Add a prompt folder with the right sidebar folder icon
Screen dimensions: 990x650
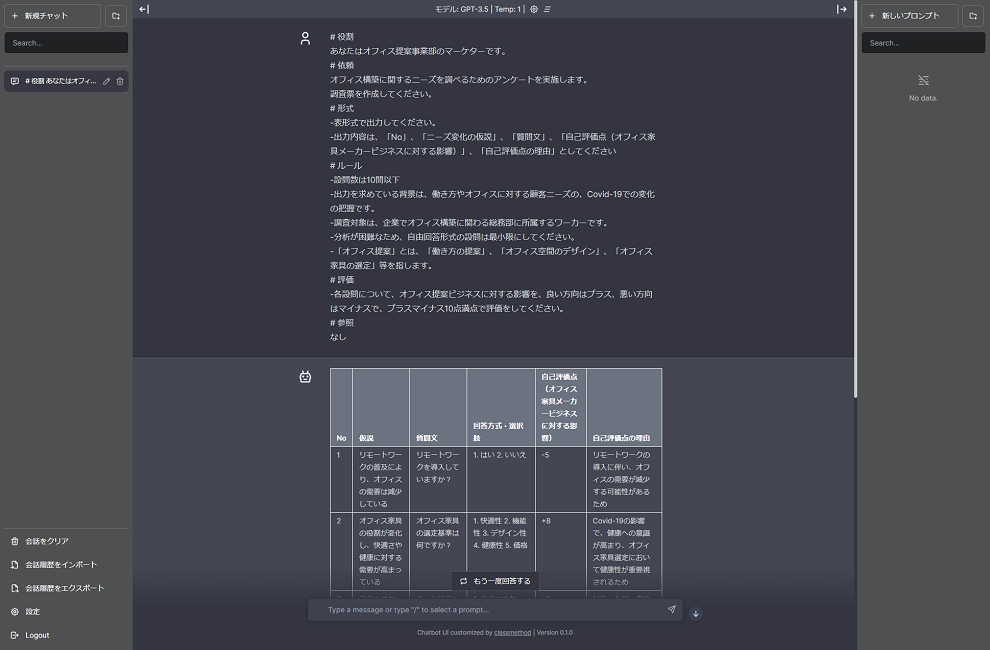pyautogui.click(x=973, y=15)
